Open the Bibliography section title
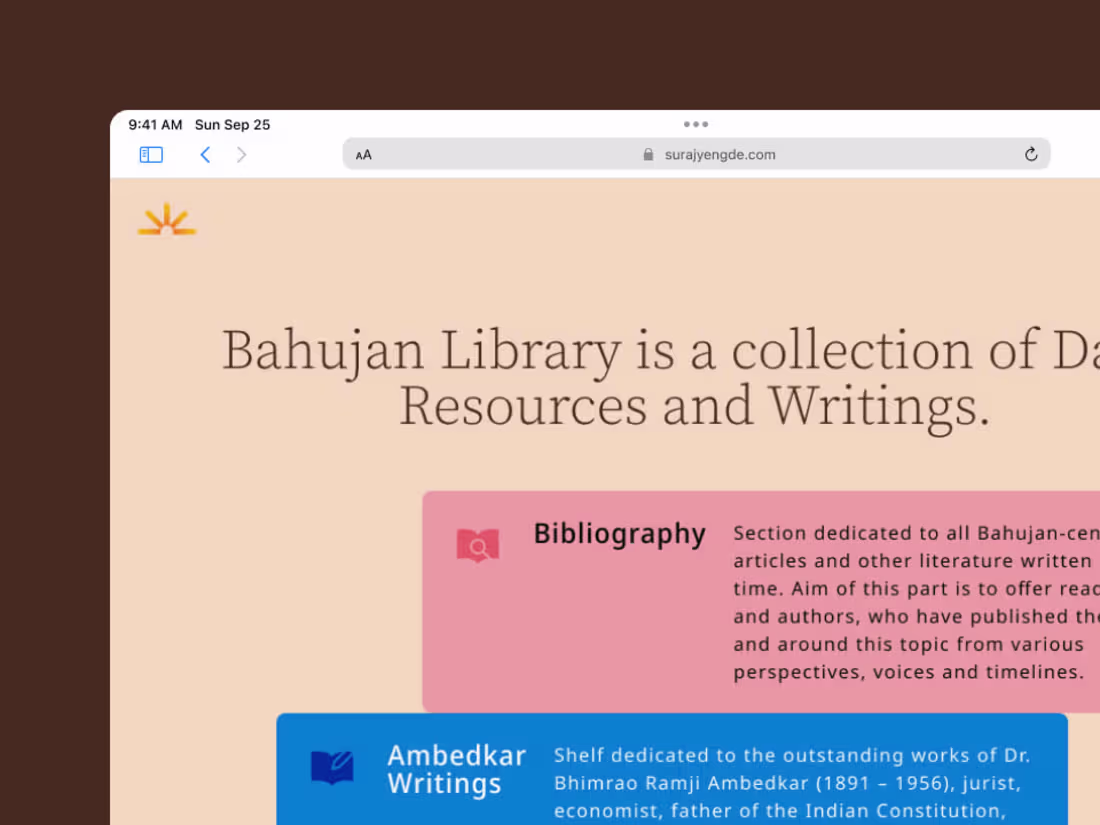This screenshot has width=1100, height=825. pyautogui.click(x=620, y=534)
